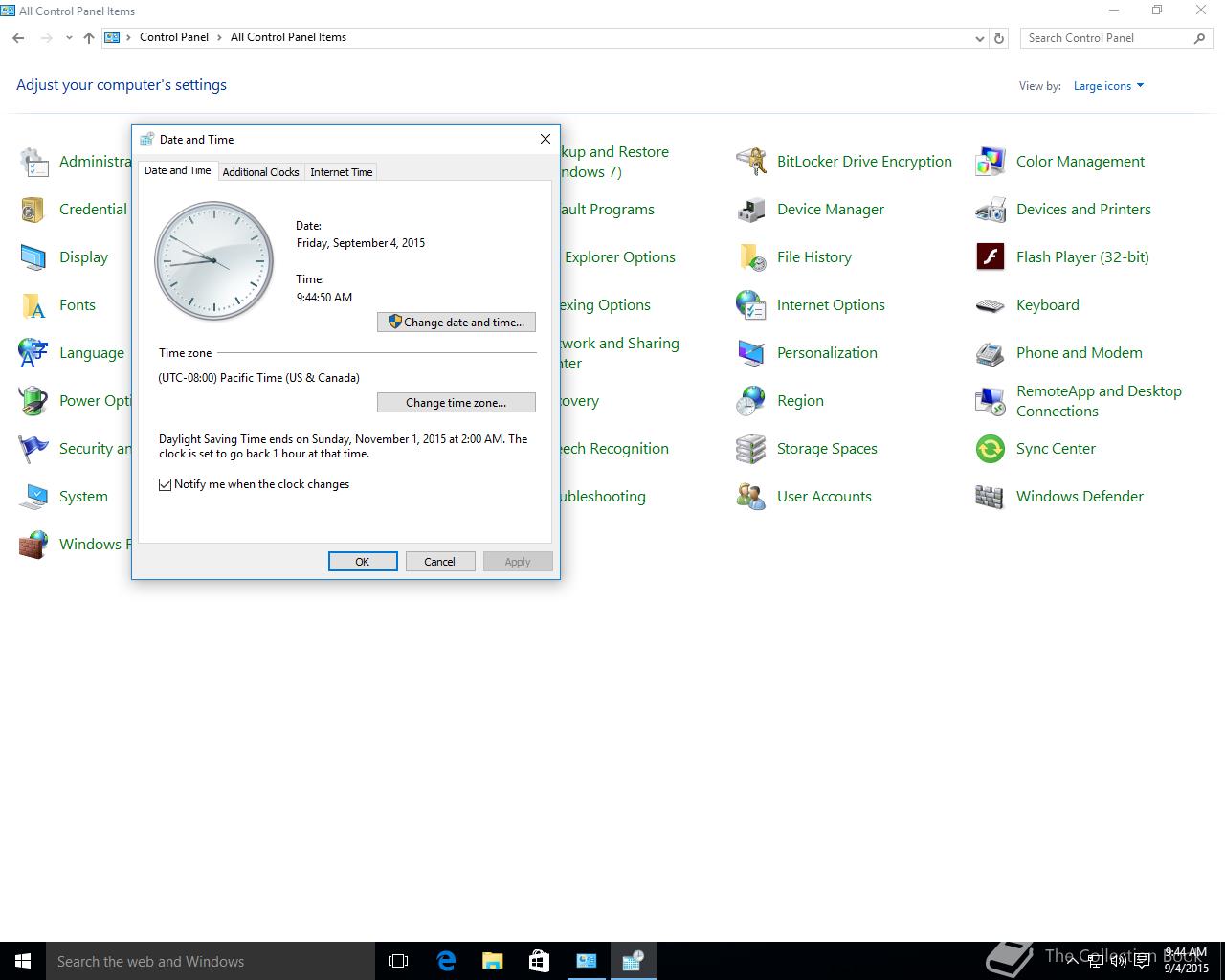Click Search the web and Windows box
Screen dimensions: 1225x980
pos(211,961)
